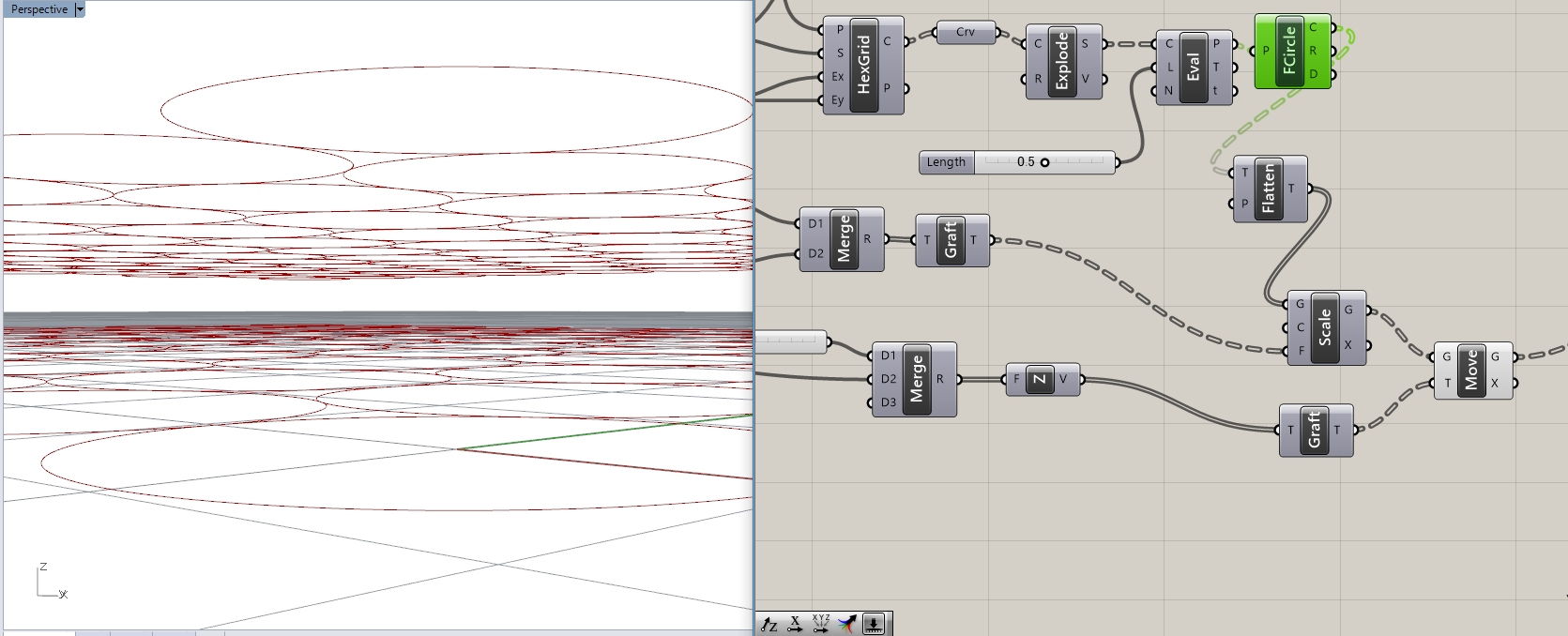Select the unit Z vector component
This screenshot has height=636, width=1568.
[1039, 380]
